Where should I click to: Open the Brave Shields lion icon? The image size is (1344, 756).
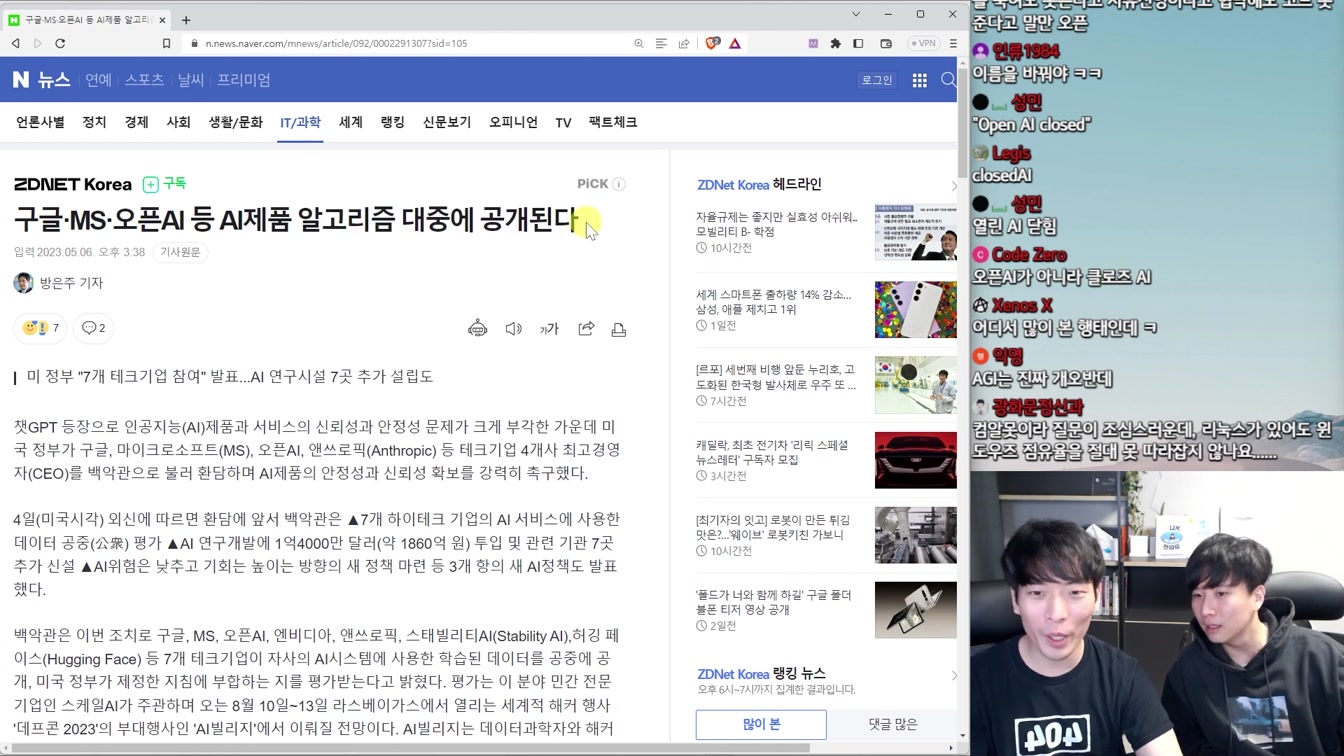[x=712, y=44]
